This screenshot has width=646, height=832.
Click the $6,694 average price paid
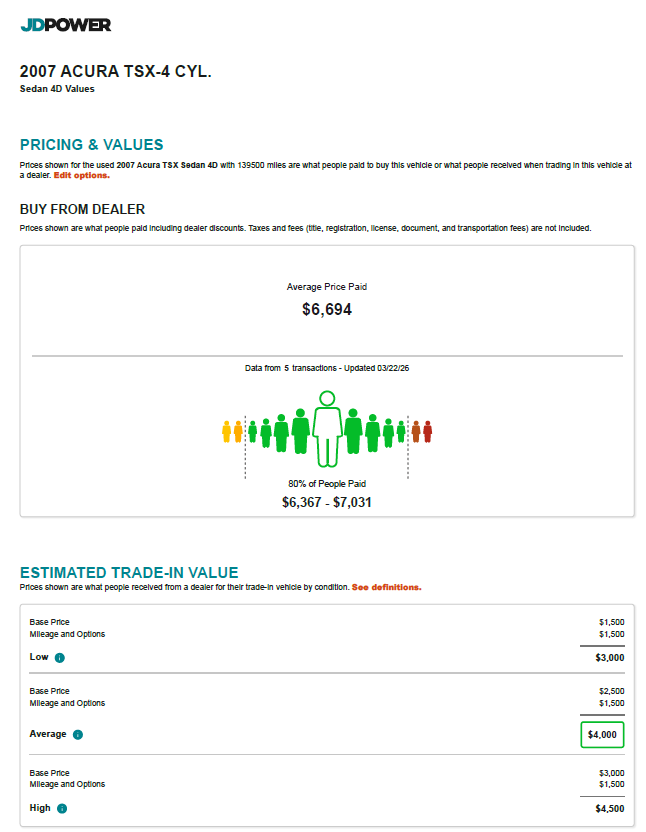click(x=327, y=309)
